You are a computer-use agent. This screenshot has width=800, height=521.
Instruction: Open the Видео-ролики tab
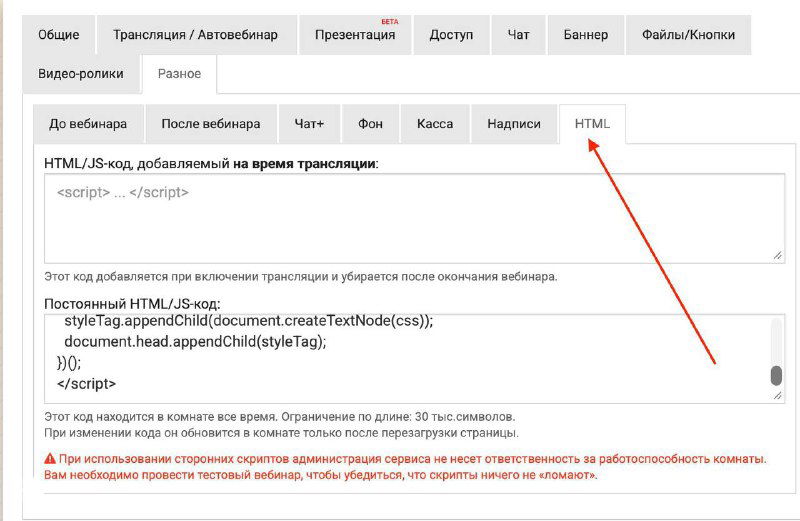[81, 74]
